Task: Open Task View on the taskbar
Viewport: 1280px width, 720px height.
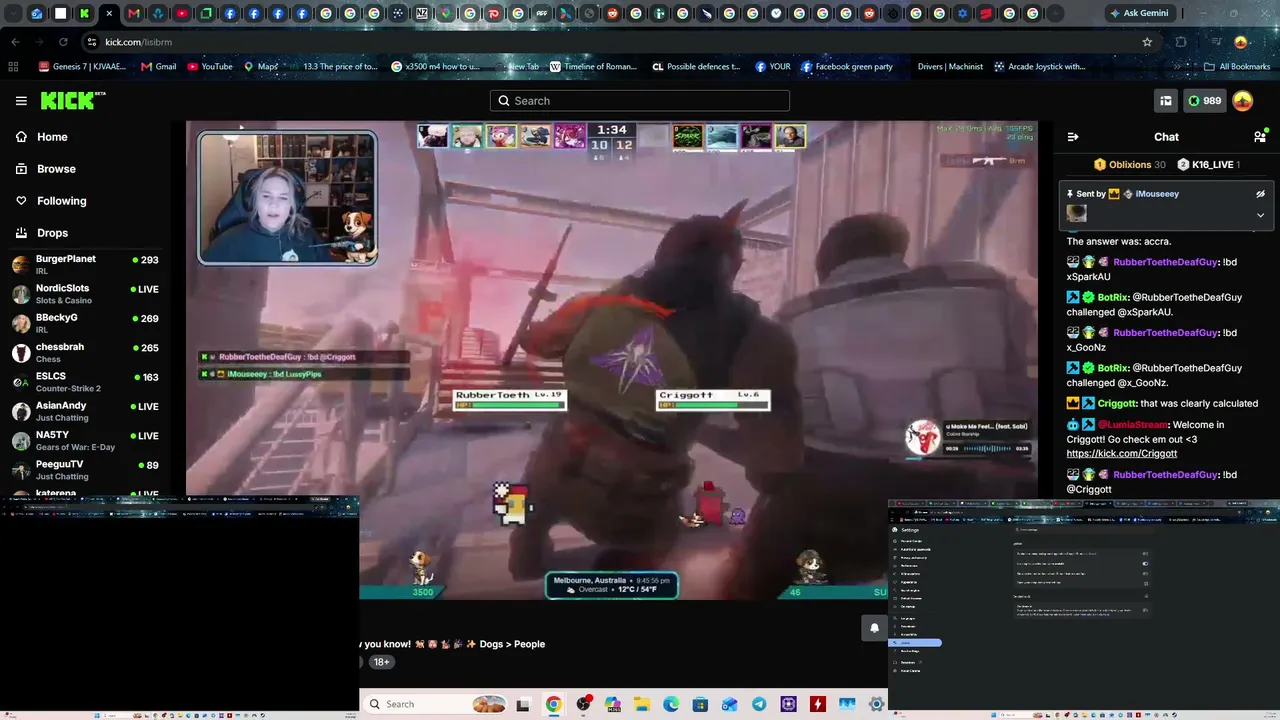Action: (522, 704)
